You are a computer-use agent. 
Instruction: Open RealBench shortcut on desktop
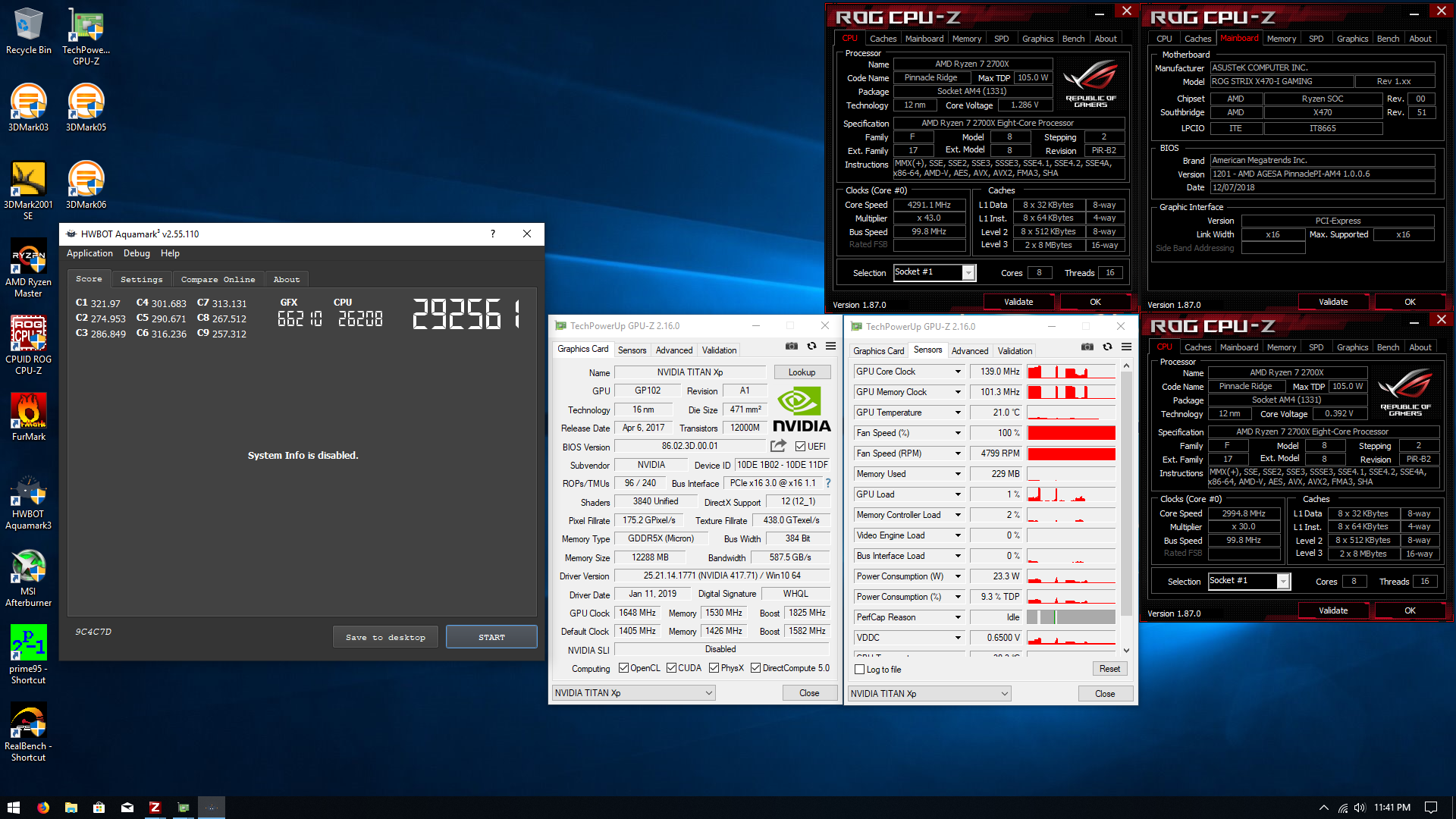pos(28,732)
